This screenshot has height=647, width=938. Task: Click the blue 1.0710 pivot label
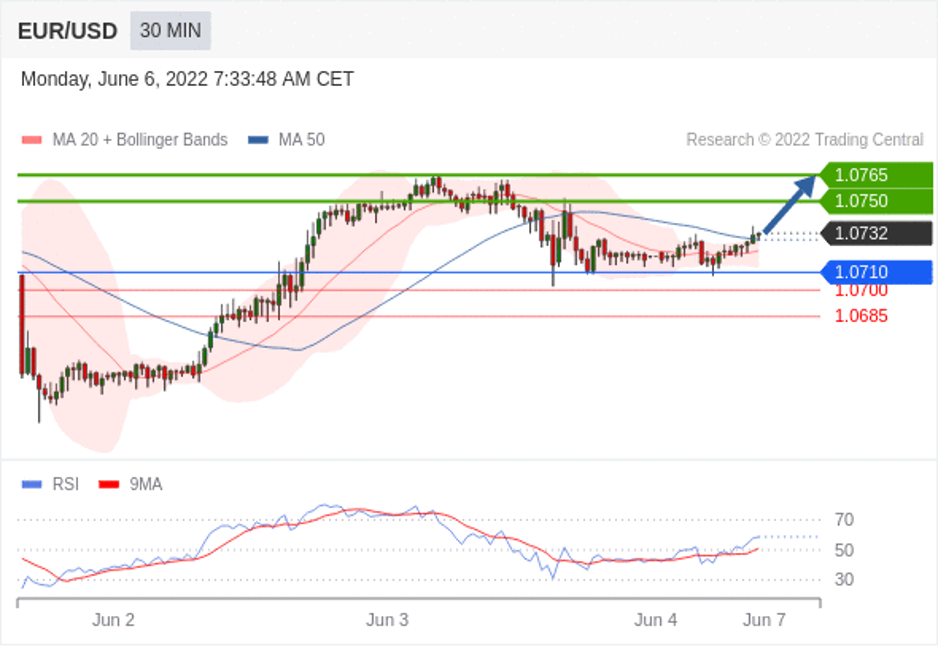tap(876, 272)
